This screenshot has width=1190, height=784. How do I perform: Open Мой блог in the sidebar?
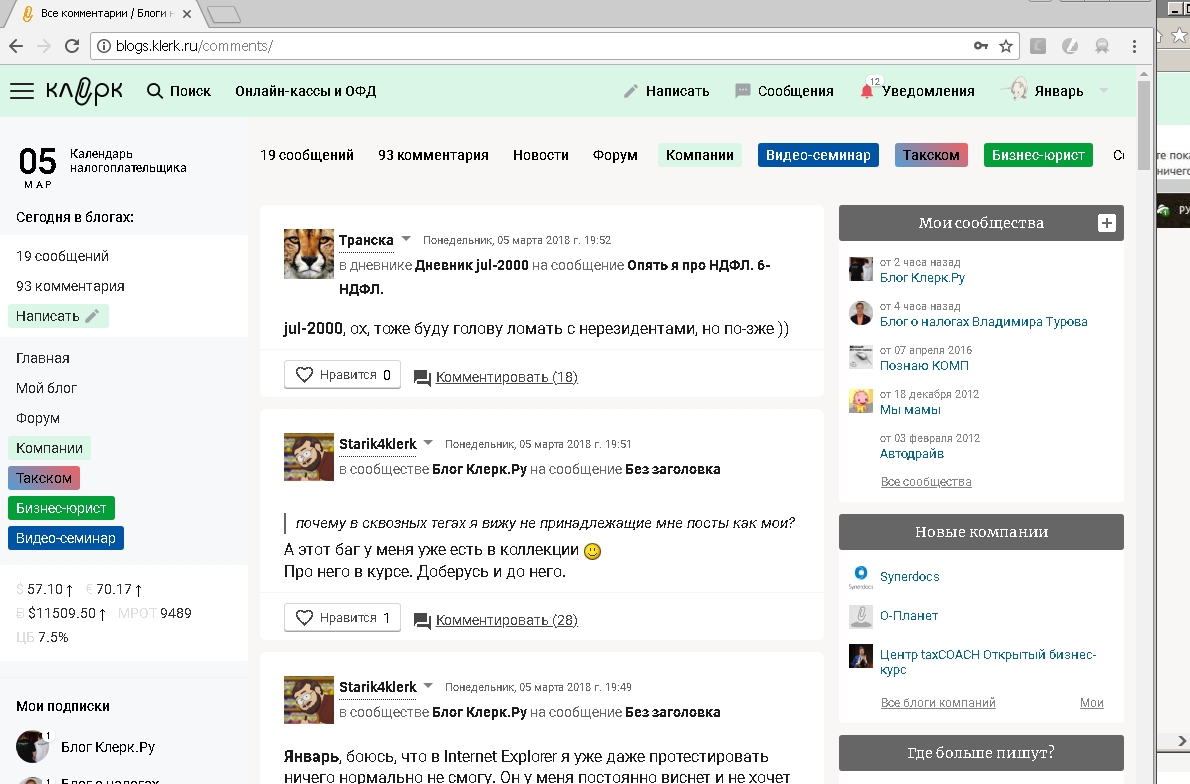click(x=46, y=388)
